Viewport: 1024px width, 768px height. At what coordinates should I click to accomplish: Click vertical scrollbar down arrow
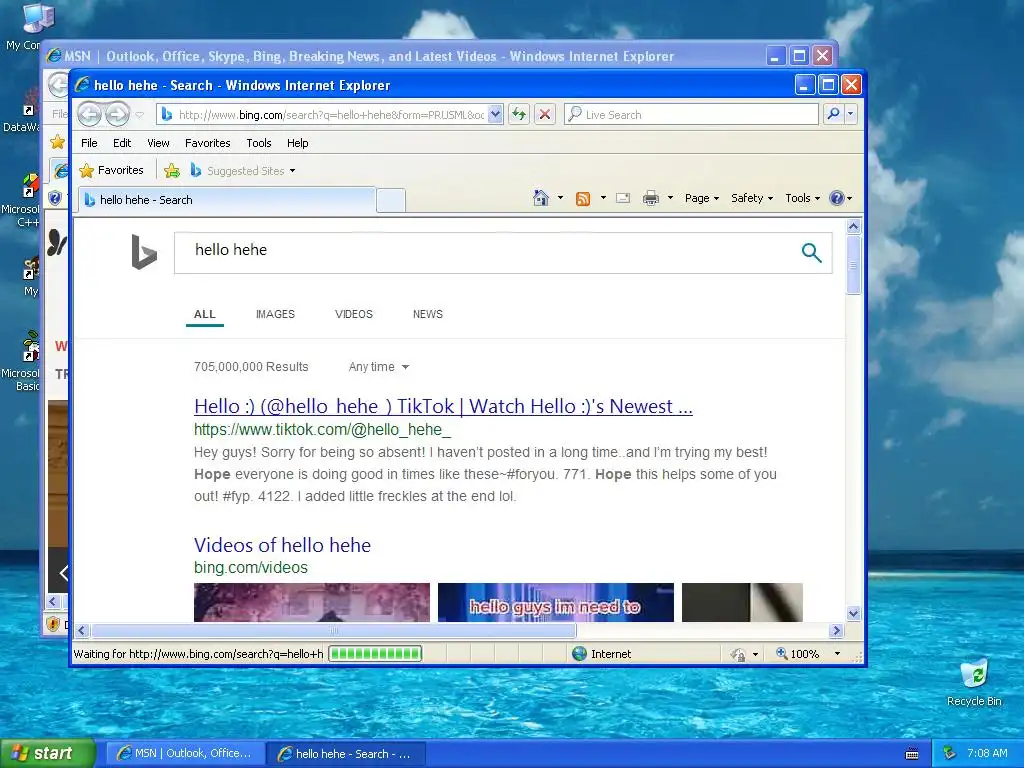(854, 613)
